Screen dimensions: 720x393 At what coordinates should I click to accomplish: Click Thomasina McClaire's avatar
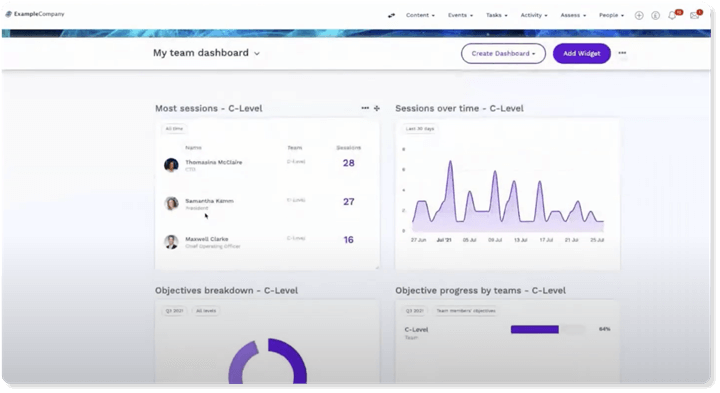point(171,165)
